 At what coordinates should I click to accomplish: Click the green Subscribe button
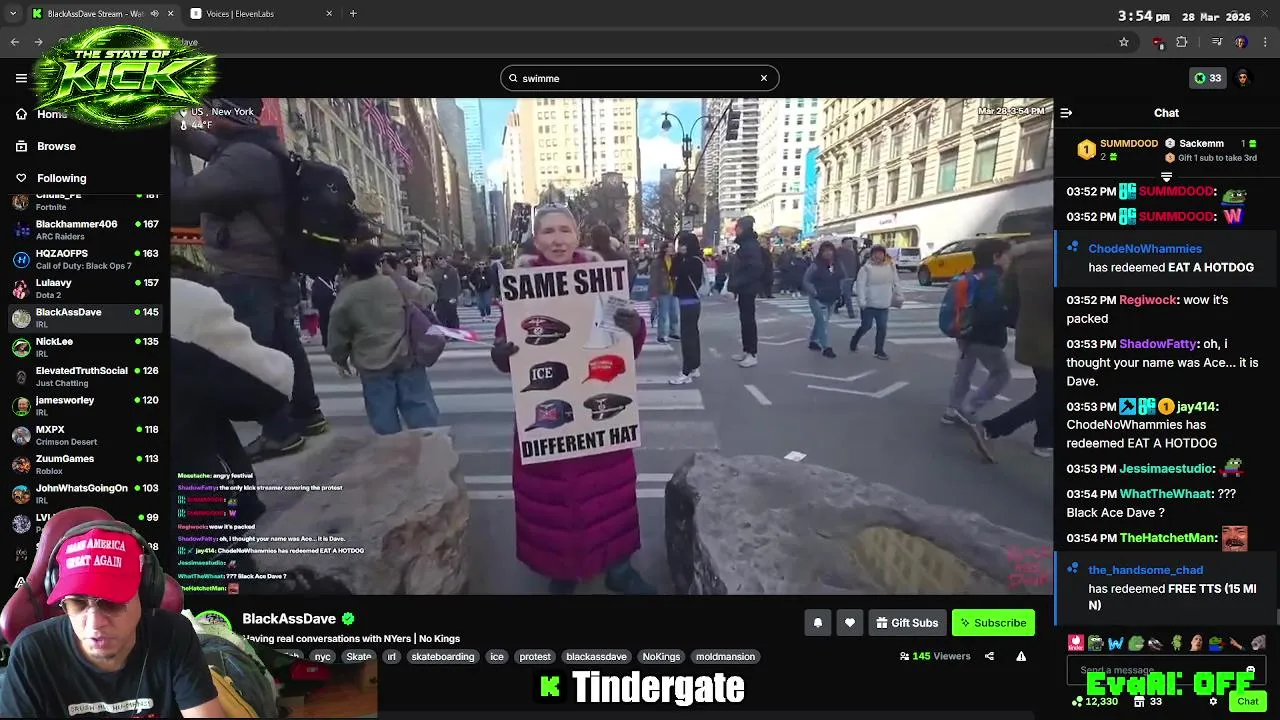pos(993,623)
